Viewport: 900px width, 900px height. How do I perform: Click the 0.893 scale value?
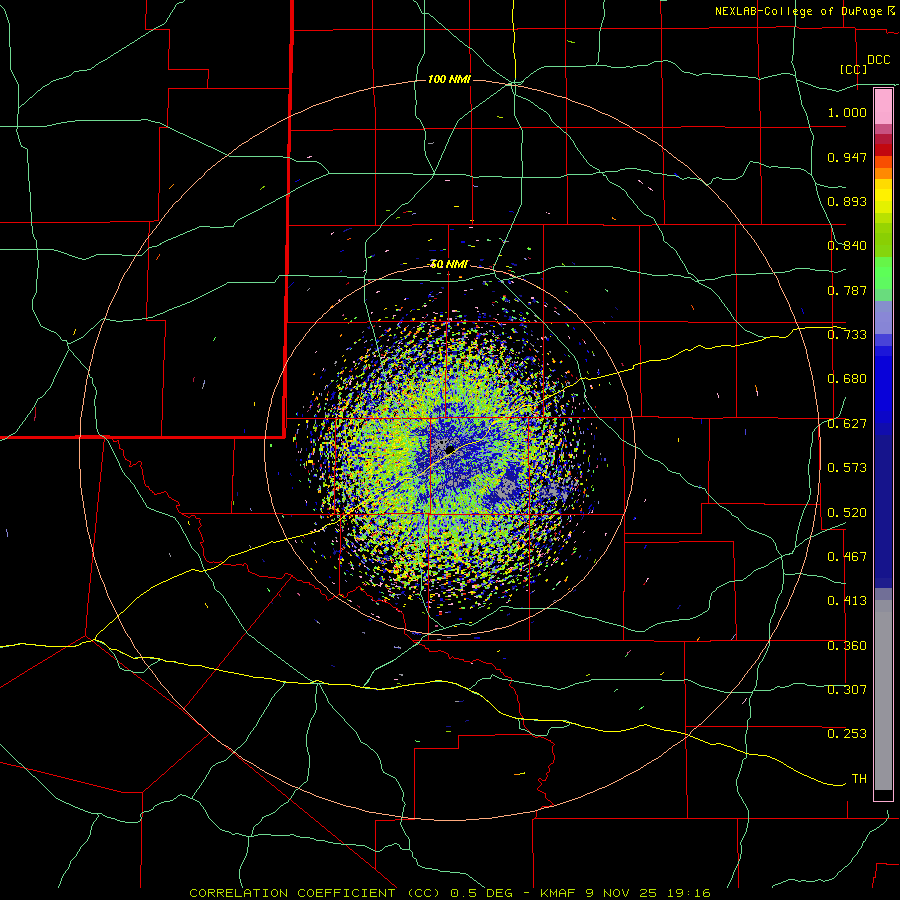click(847, 201)
